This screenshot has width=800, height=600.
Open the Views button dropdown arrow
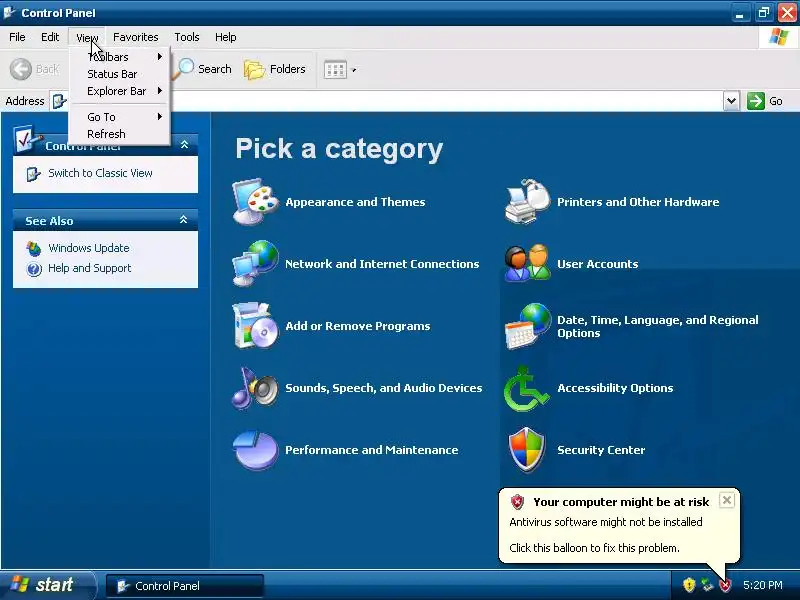[x=354, y=70]
